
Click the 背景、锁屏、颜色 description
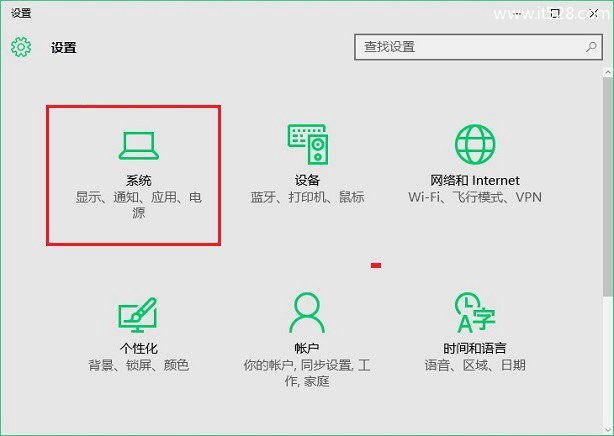pyautogui.click(x=139, y=365)
